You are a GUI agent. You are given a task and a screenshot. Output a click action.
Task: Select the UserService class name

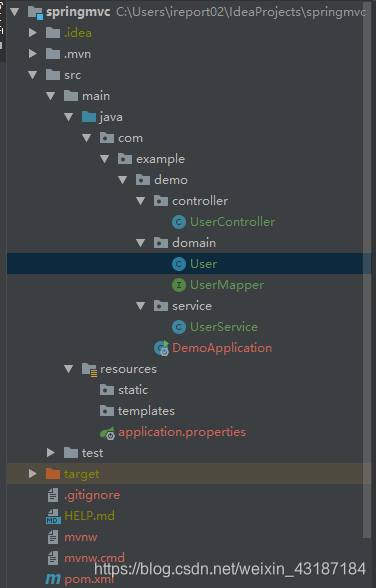pyautogui.click(x=224, y=327)
